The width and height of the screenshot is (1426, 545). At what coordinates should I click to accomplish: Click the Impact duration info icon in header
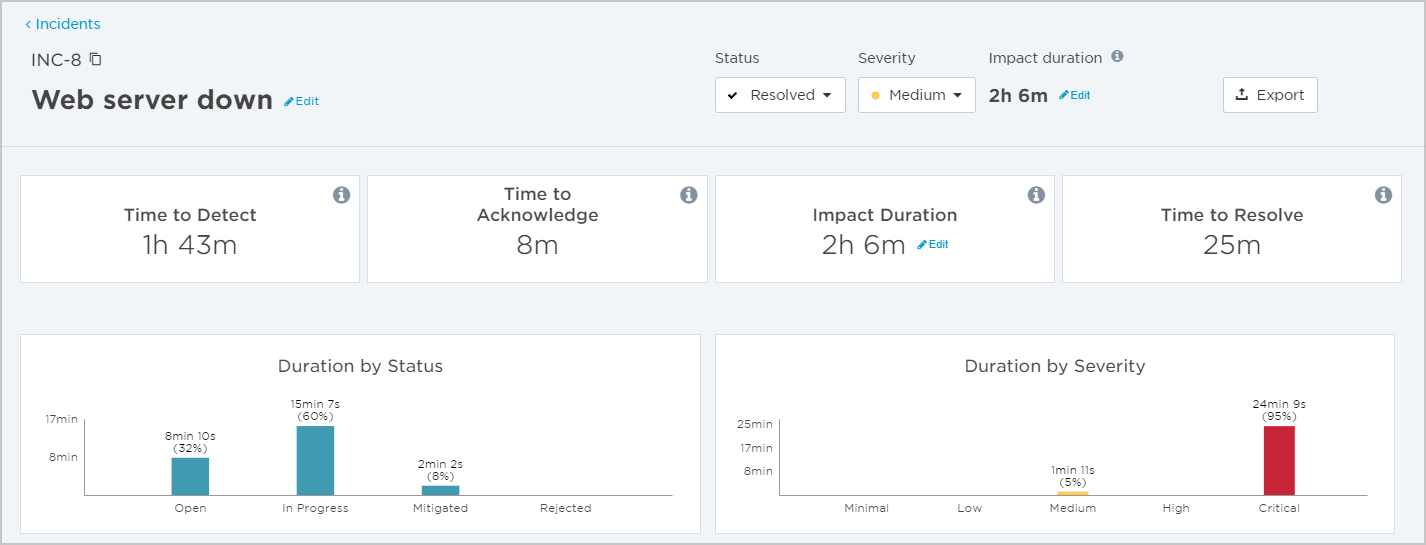[1117, 56]
